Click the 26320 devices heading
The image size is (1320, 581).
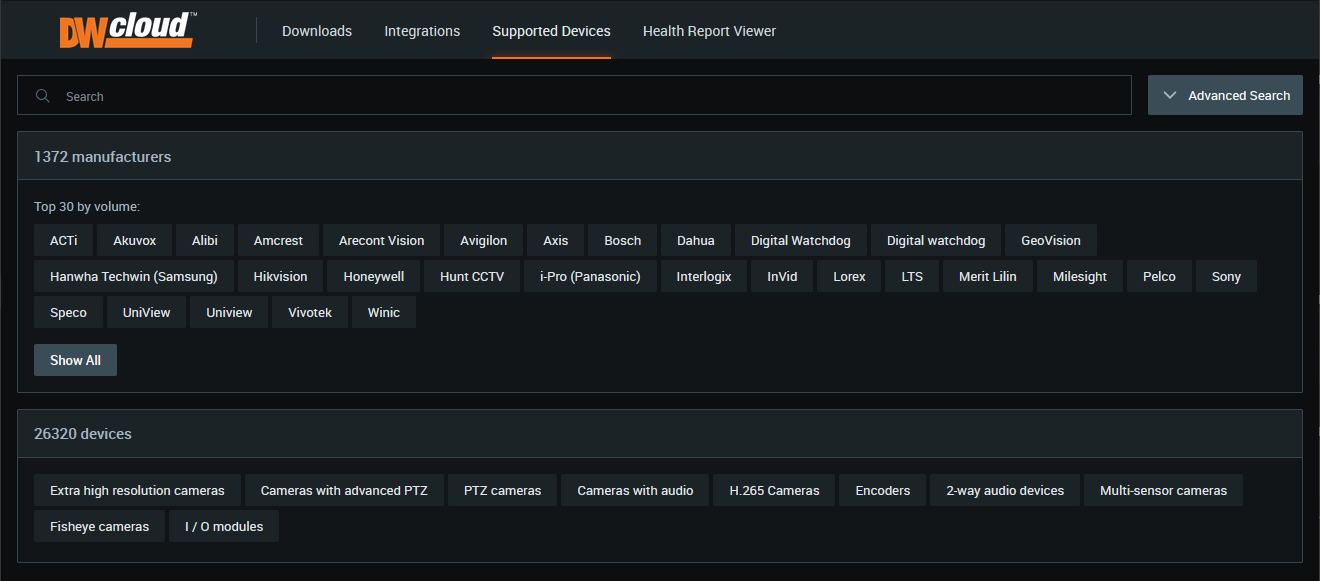tap(83, 434)
